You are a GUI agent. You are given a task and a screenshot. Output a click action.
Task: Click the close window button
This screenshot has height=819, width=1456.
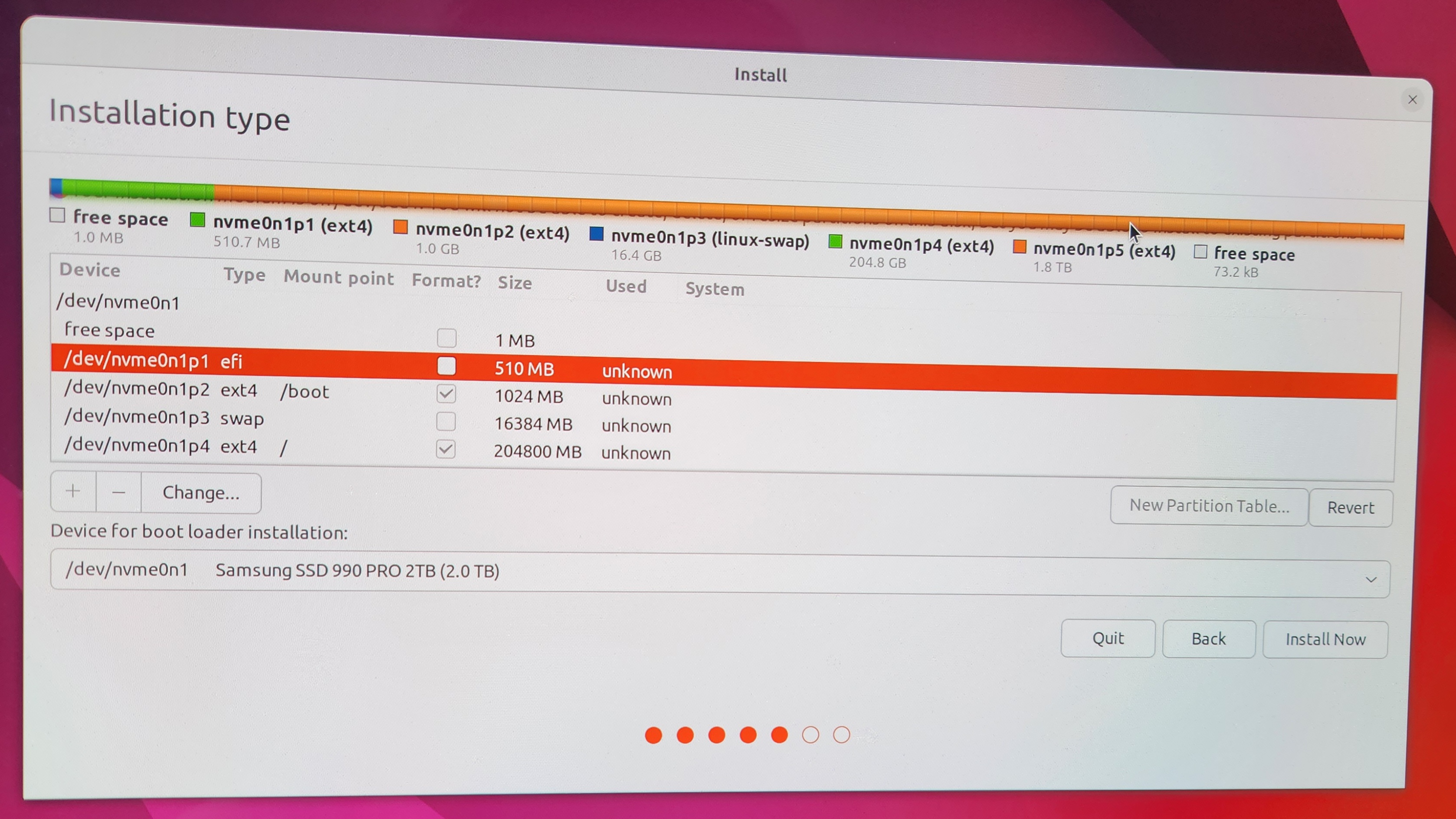[x=1413, y=99]
